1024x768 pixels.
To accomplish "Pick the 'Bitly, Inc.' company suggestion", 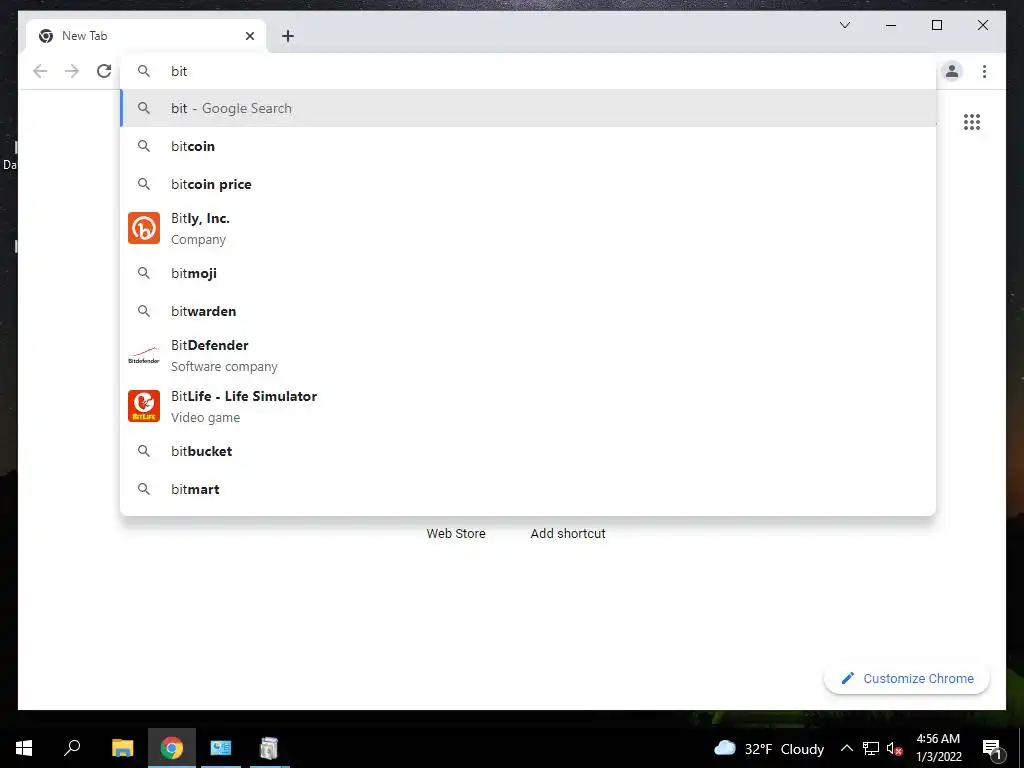I will (x=528, y=229).
